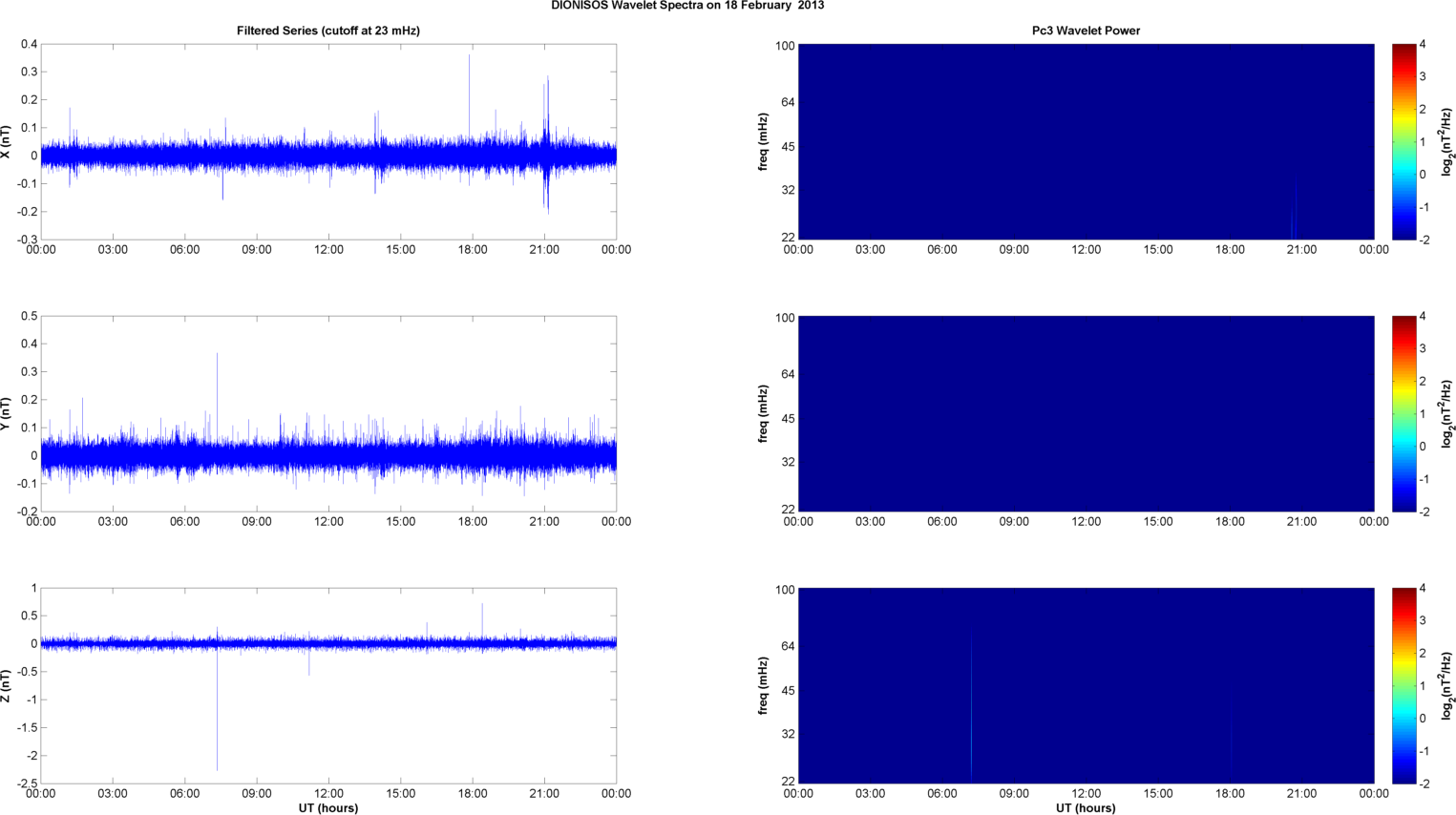Click the "0.4" tick on the X (nT) axis

click(29, 45)
